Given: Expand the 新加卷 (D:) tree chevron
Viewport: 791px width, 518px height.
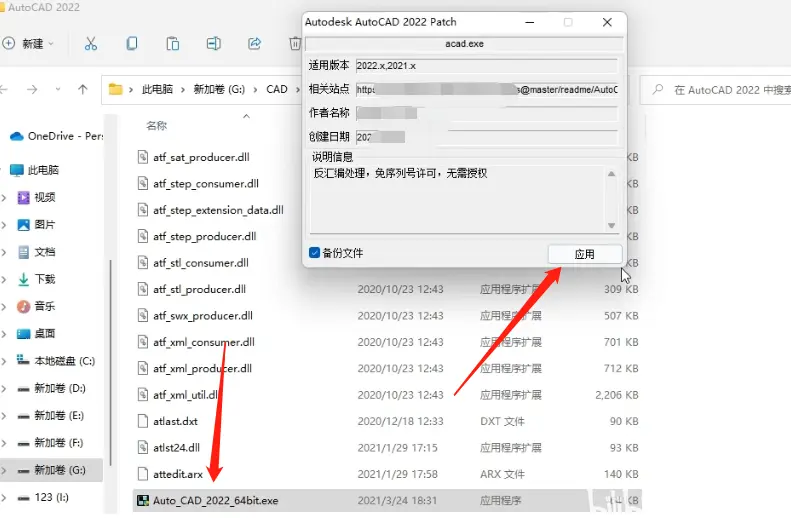Looking at the screenshot, I should point(4,388).
